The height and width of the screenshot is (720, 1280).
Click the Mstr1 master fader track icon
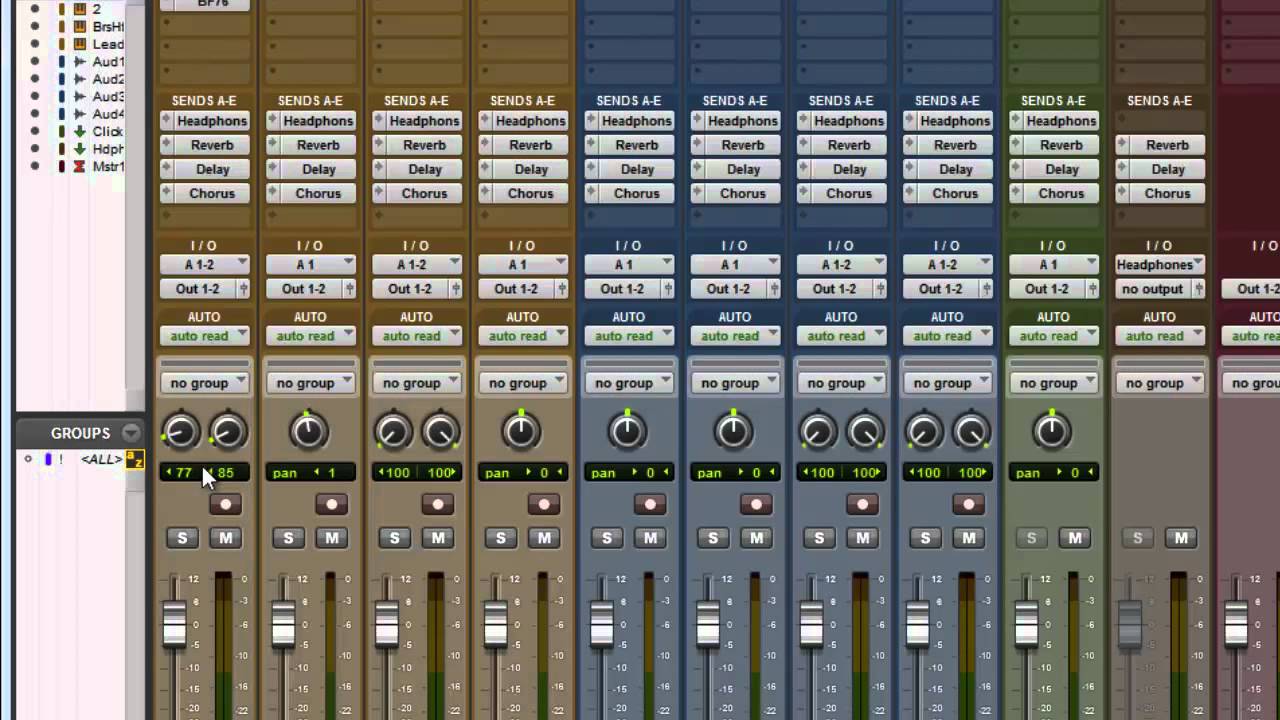[x=80, y=167]
